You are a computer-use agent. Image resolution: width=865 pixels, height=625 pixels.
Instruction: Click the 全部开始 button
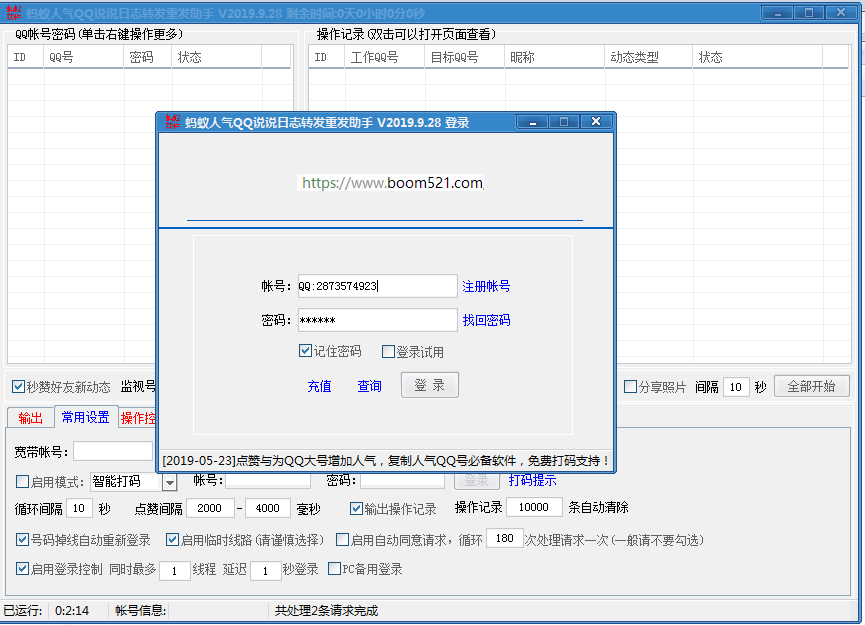coord(811,386)
